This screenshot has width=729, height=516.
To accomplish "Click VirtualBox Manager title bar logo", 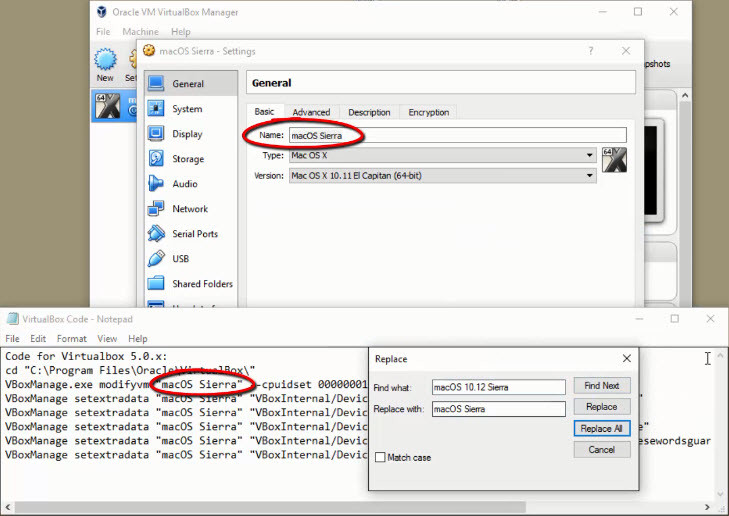I will tap(101, 12).
